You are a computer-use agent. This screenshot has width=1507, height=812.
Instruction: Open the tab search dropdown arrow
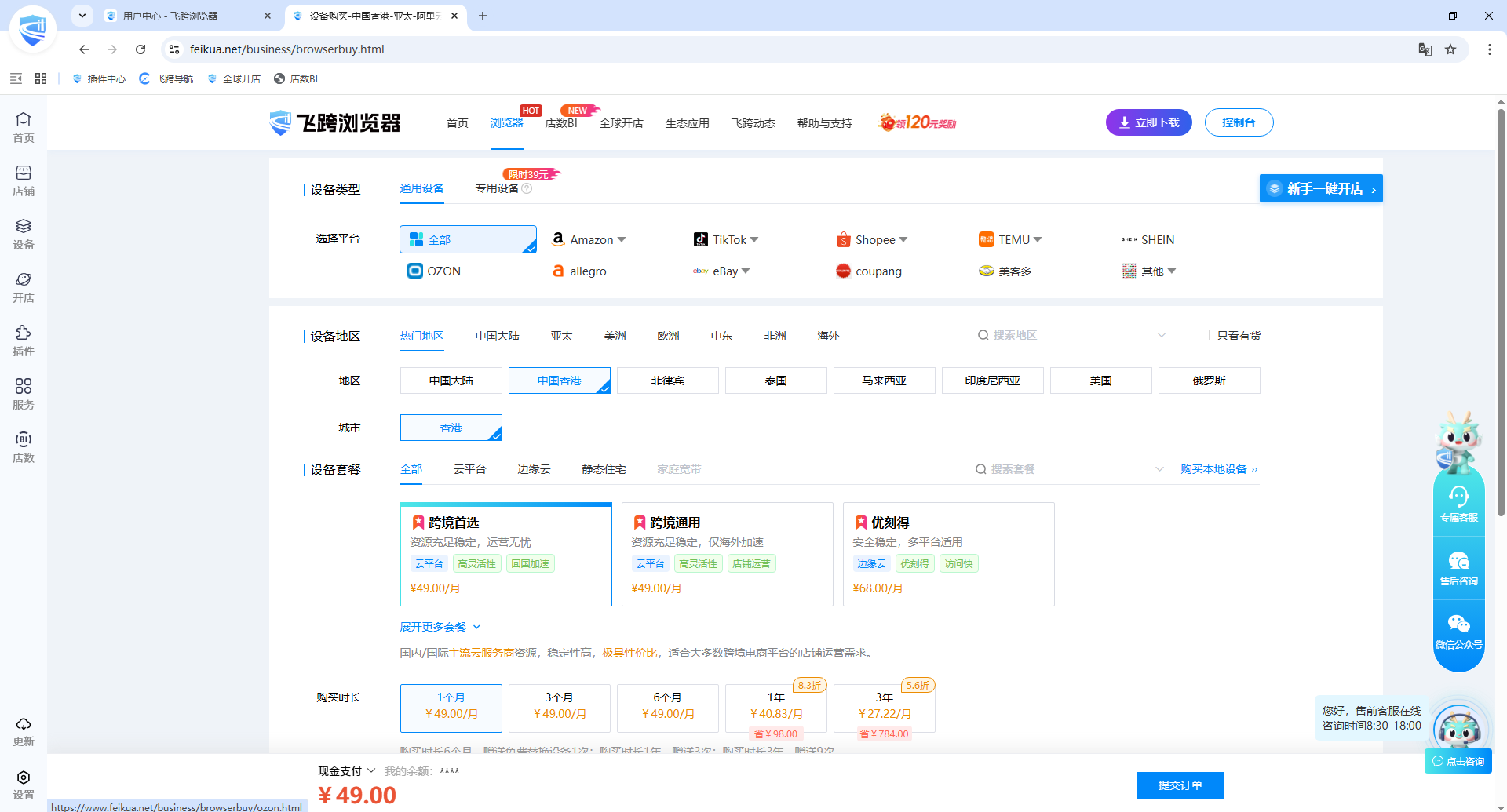[x=82, y=16]
